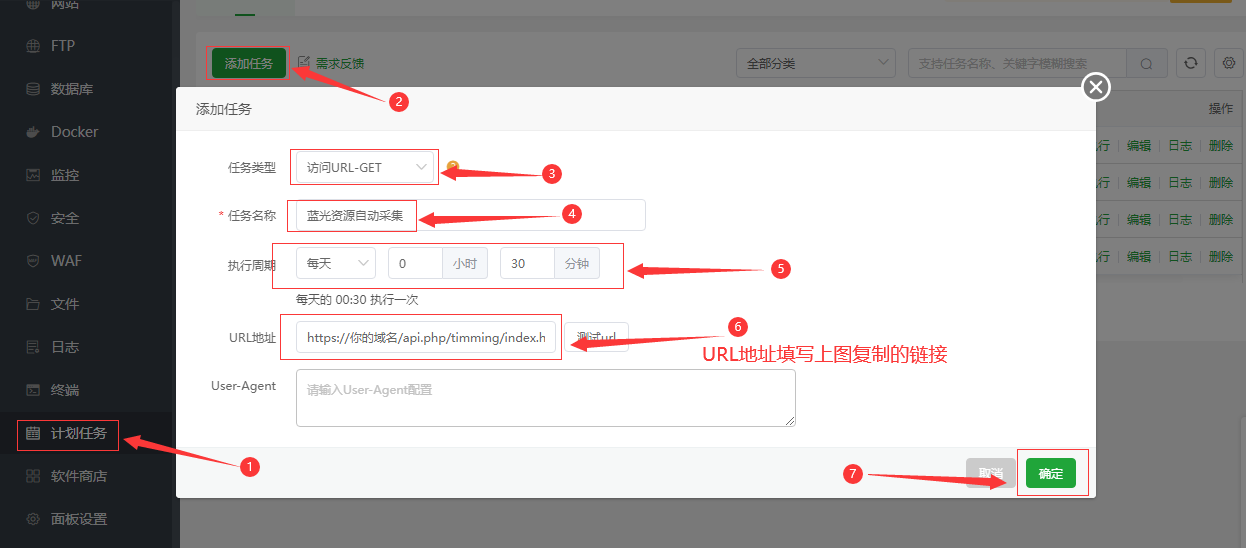Open 面板设置 in sidebar
The width and height of the screenshot is (1246, 548).
78,519
